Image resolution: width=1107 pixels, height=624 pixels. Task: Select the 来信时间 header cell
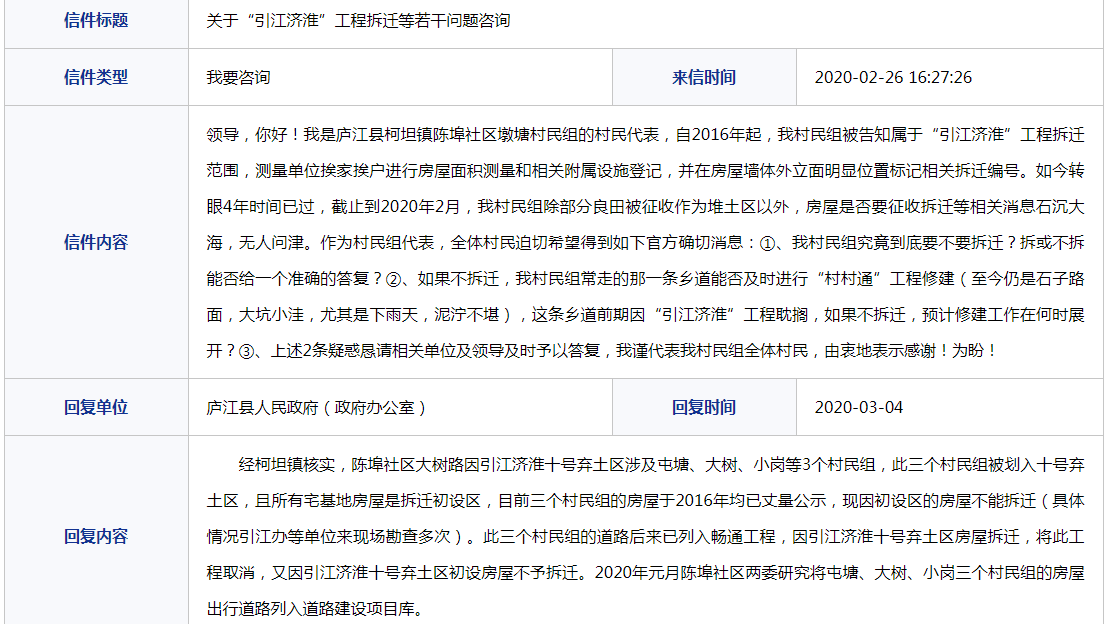pyautogui.click(x=704, y=78)
